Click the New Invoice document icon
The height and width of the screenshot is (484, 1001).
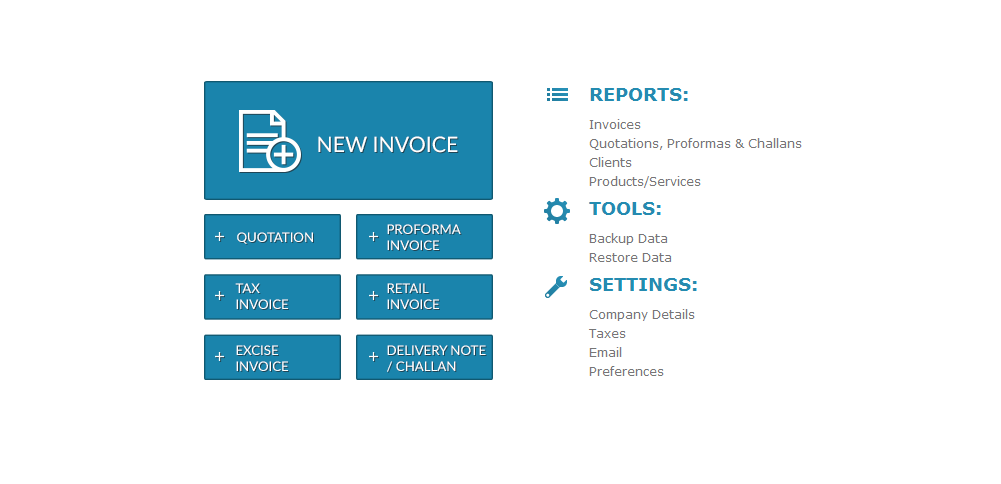[269, 141]
